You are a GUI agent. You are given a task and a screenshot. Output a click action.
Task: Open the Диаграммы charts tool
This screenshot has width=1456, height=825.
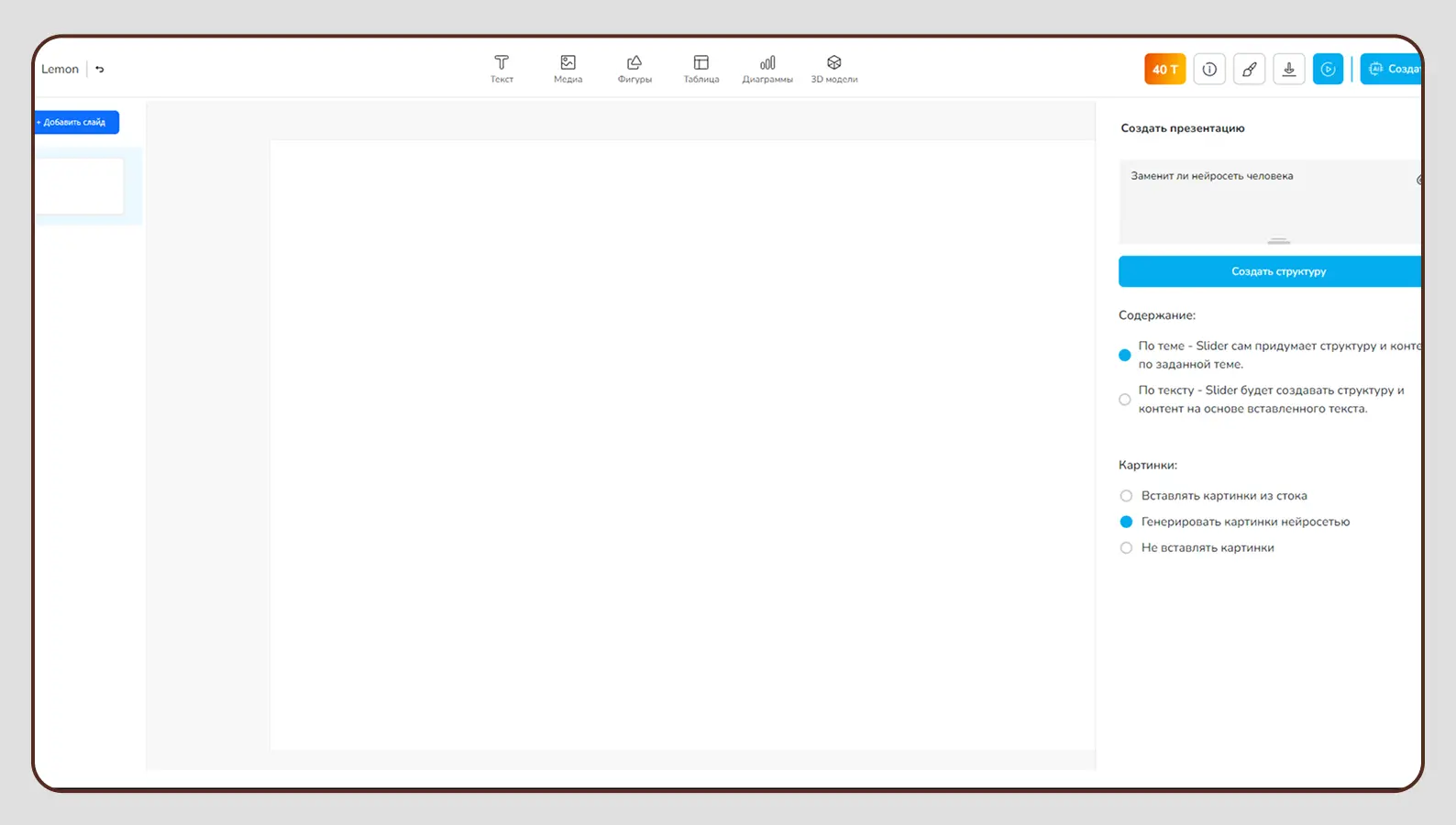pos(767,69)
